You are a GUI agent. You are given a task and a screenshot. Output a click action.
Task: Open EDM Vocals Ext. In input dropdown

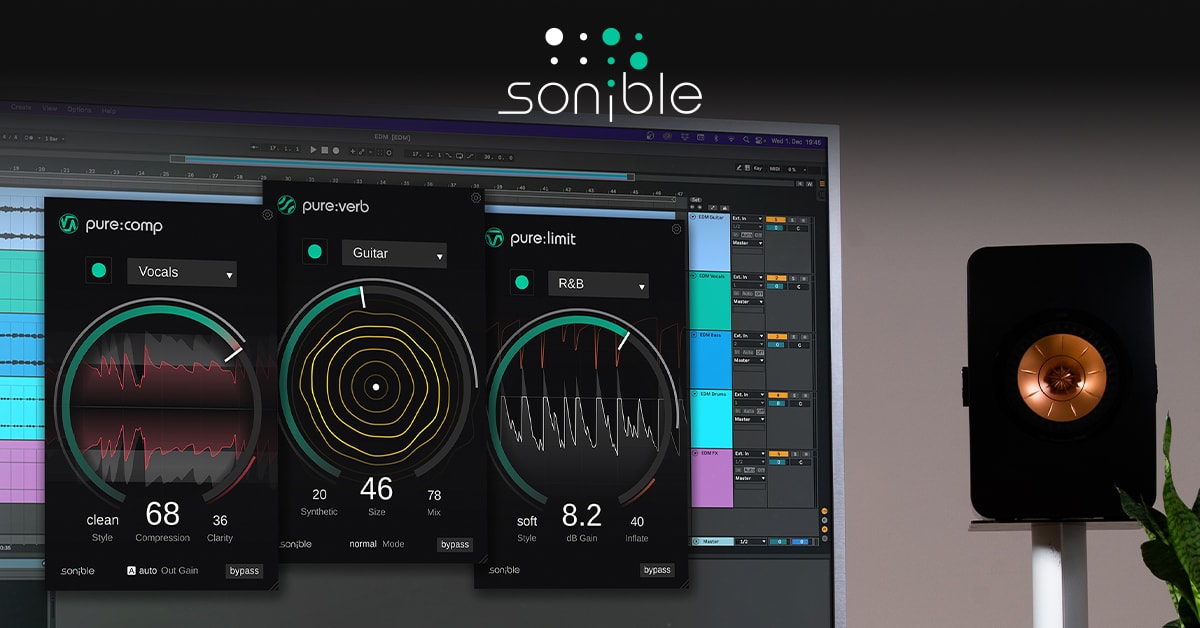pyautogui.click(x=748, y=277)
